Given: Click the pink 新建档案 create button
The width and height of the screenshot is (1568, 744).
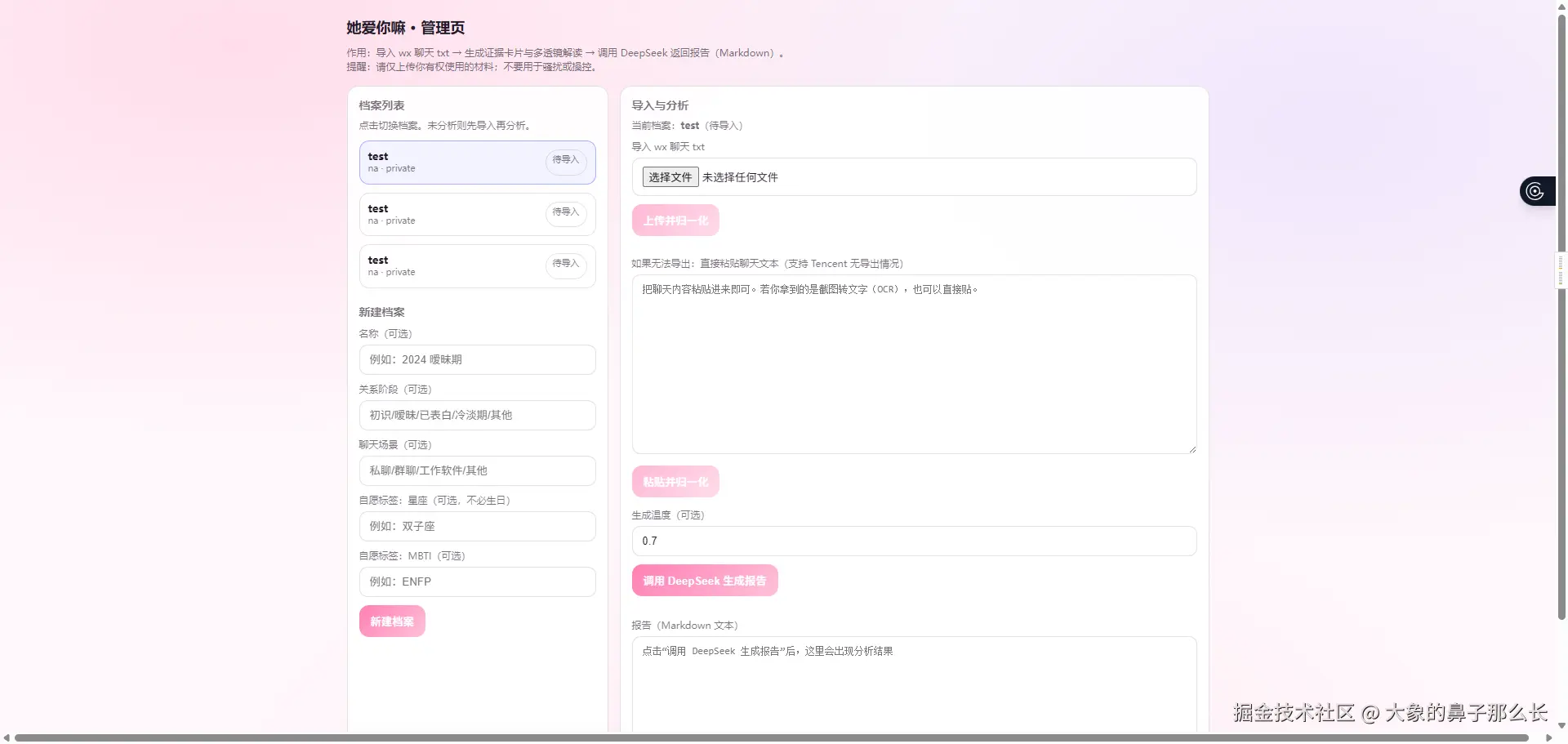Looking at the screenshot, I should 391,621.
